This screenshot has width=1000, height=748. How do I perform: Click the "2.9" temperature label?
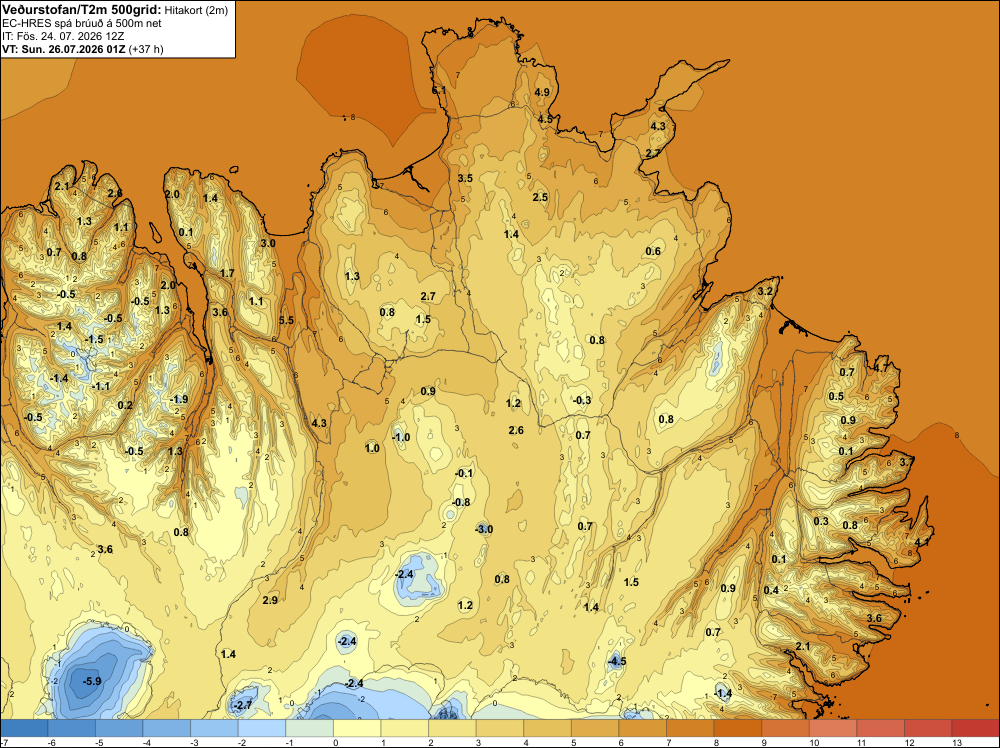click(270, 600)
